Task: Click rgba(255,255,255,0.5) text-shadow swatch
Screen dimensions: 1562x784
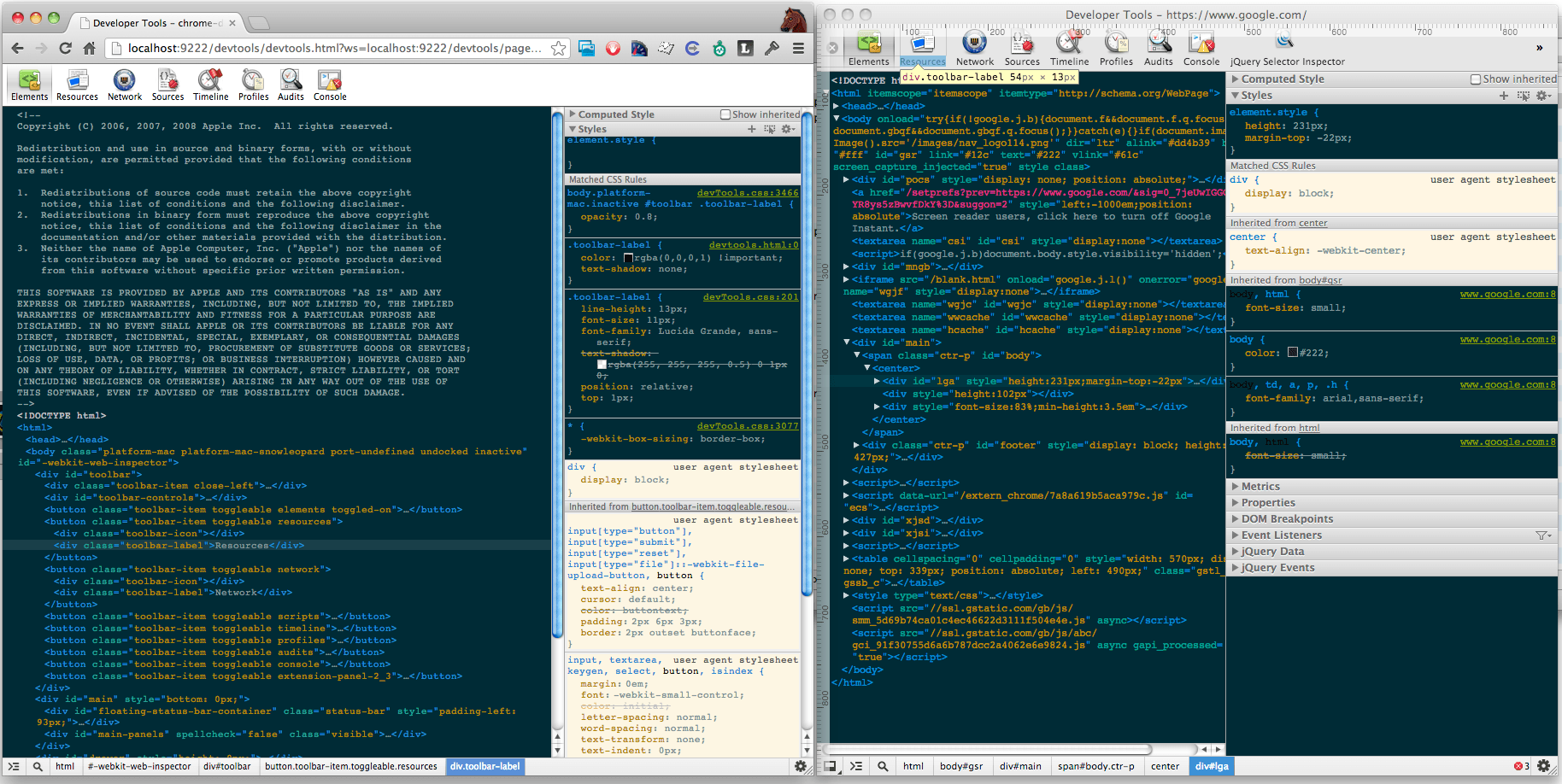Action: point(602,365)
